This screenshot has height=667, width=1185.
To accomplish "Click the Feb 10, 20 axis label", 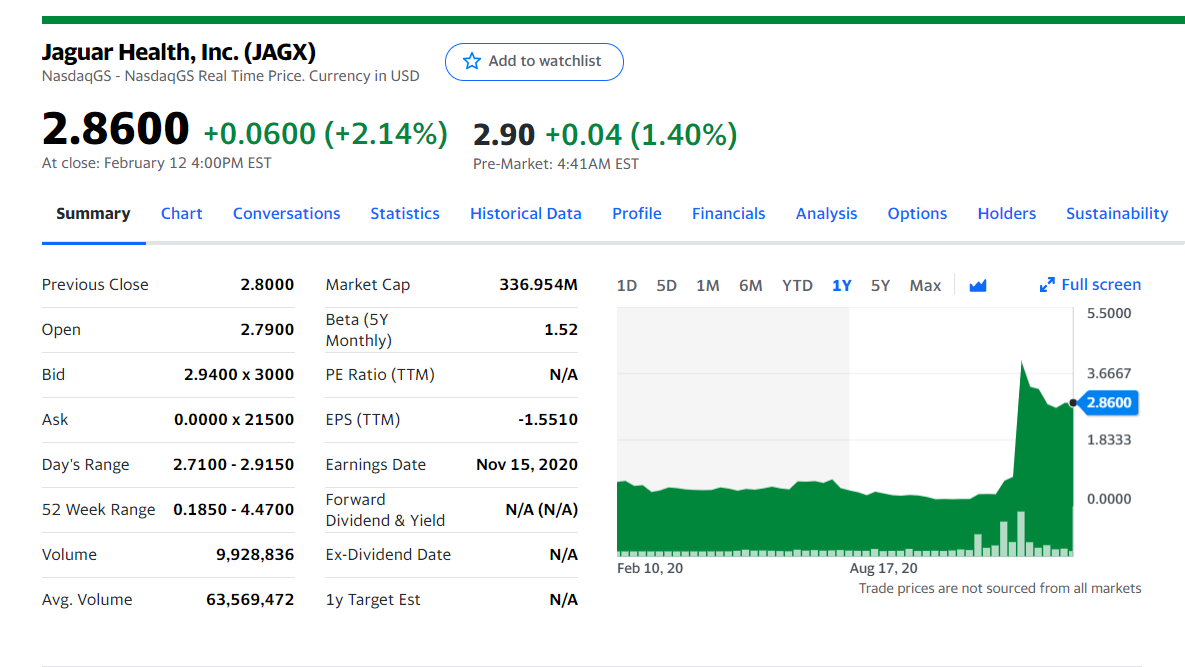I will click(x=650, y=568).
